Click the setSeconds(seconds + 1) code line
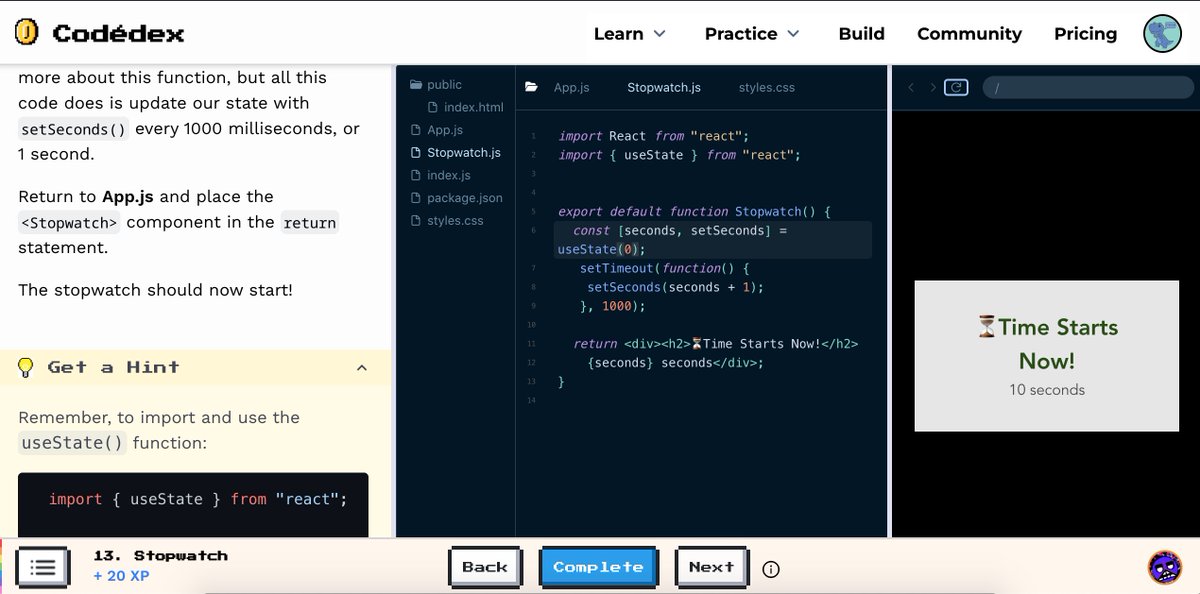Screen dimensions: 1200x594 675,287
